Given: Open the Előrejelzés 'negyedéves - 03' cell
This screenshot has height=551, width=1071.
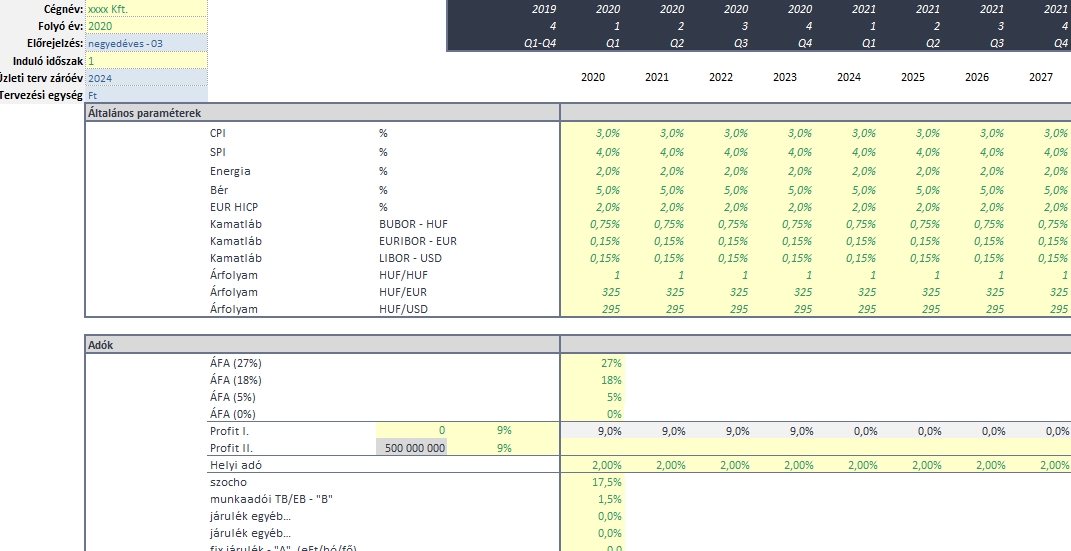Looking at the screenshot, I should 146,43.
